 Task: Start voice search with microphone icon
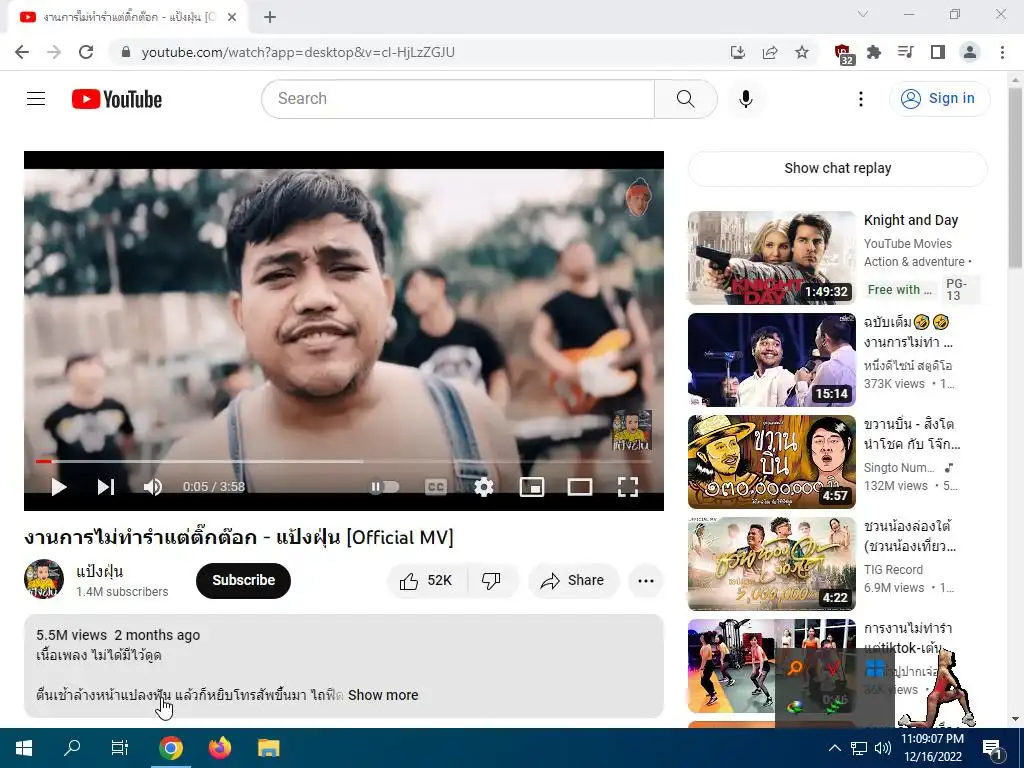click(746, 99)
